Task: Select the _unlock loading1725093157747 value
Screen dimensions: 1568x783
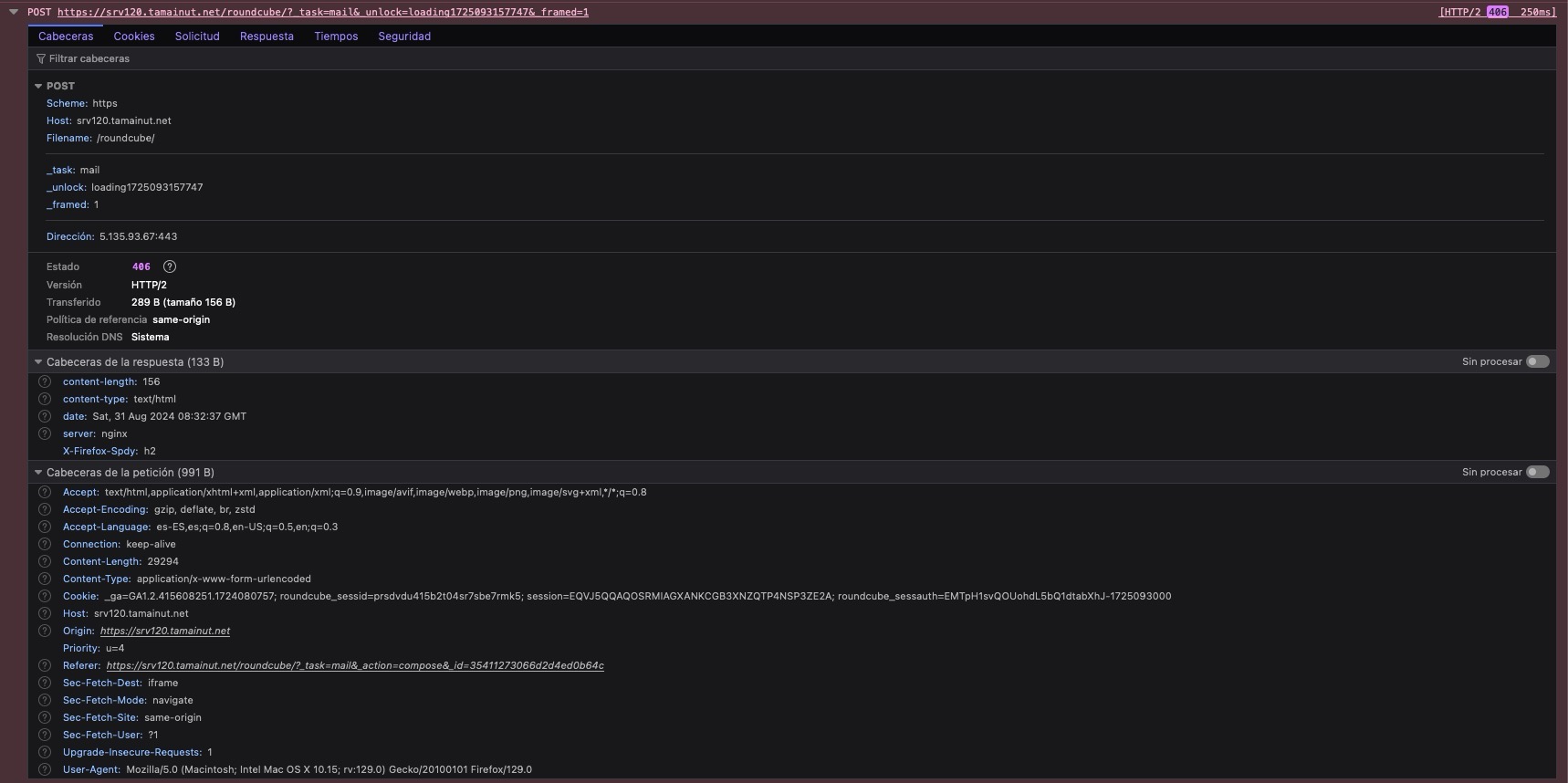Action: coord(147,187)
